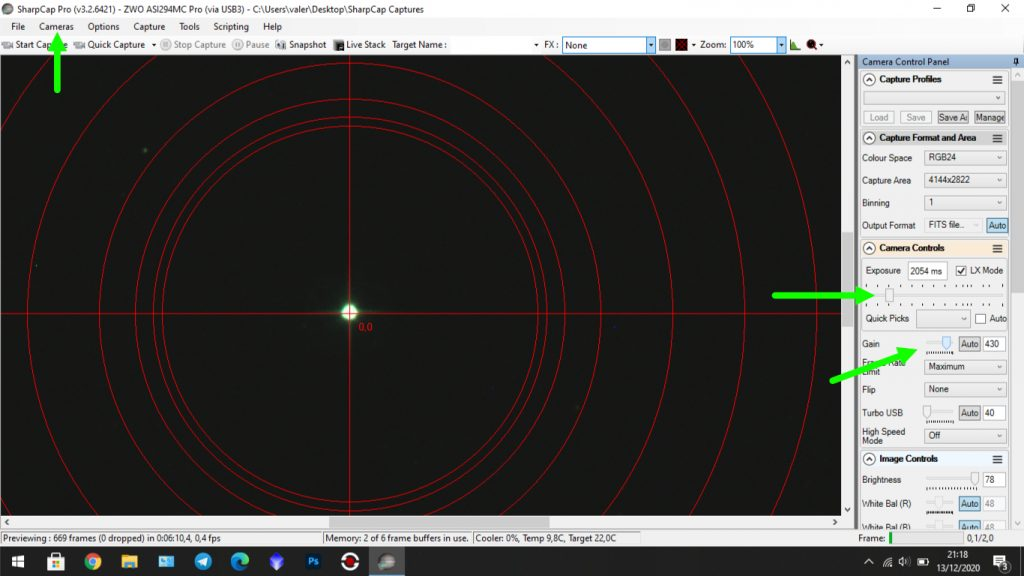Show the image histogram icon
This screenshot has width=1024, height=576.
(795, 44)
